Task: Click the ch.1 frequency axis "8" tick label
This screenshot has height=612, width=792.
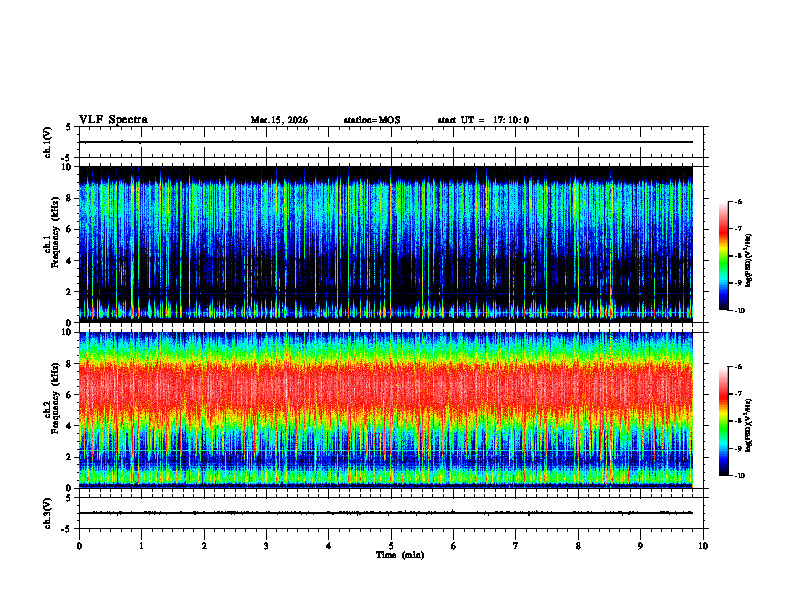Action: coord(69,198)
